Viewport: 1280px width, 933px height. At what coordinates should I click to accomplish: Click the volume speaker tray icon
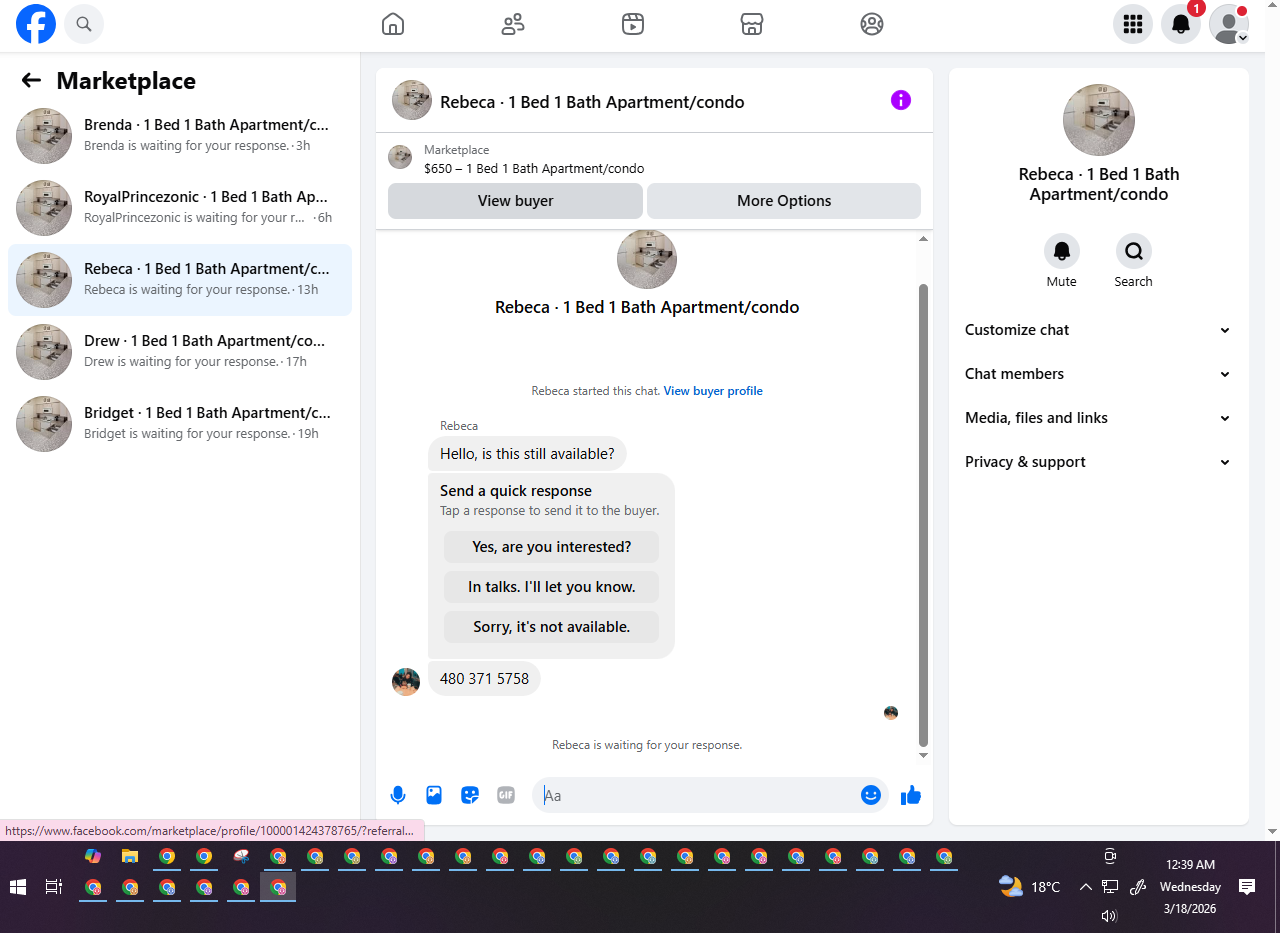pyautogui.click(x=1108, y=915)
